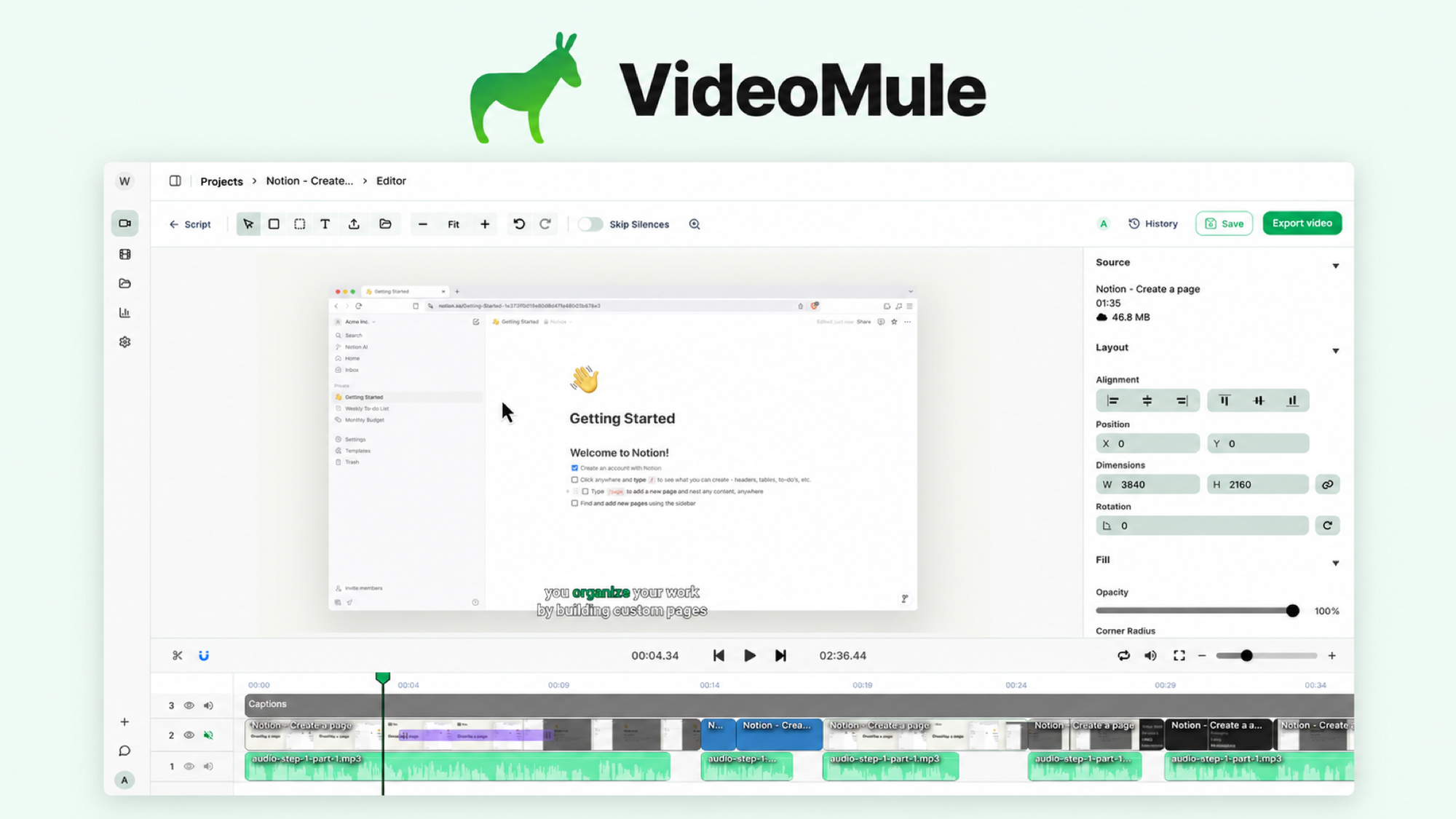This screenshot has height=819, width=1456.
Task: Select the rectangle shape tool
Action: pyautogui.click(x=274, y=224)
